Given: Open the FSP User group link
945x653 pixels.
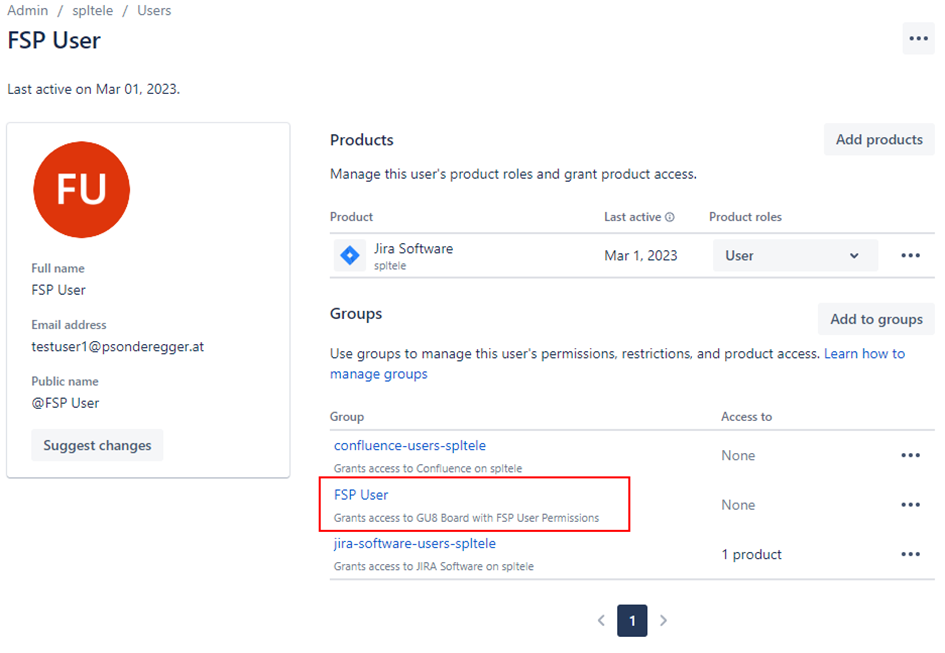Looking at the screenshot, I should [361, 495].
